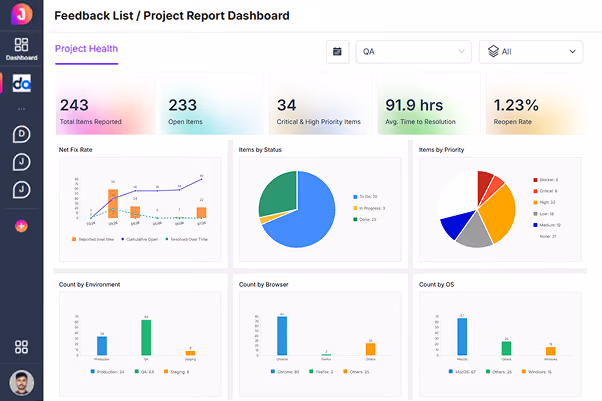602x401 pixels.
Task: Toggle MacOS: 67 legend item
Action: pyautogui.click(x=463, y=372)
